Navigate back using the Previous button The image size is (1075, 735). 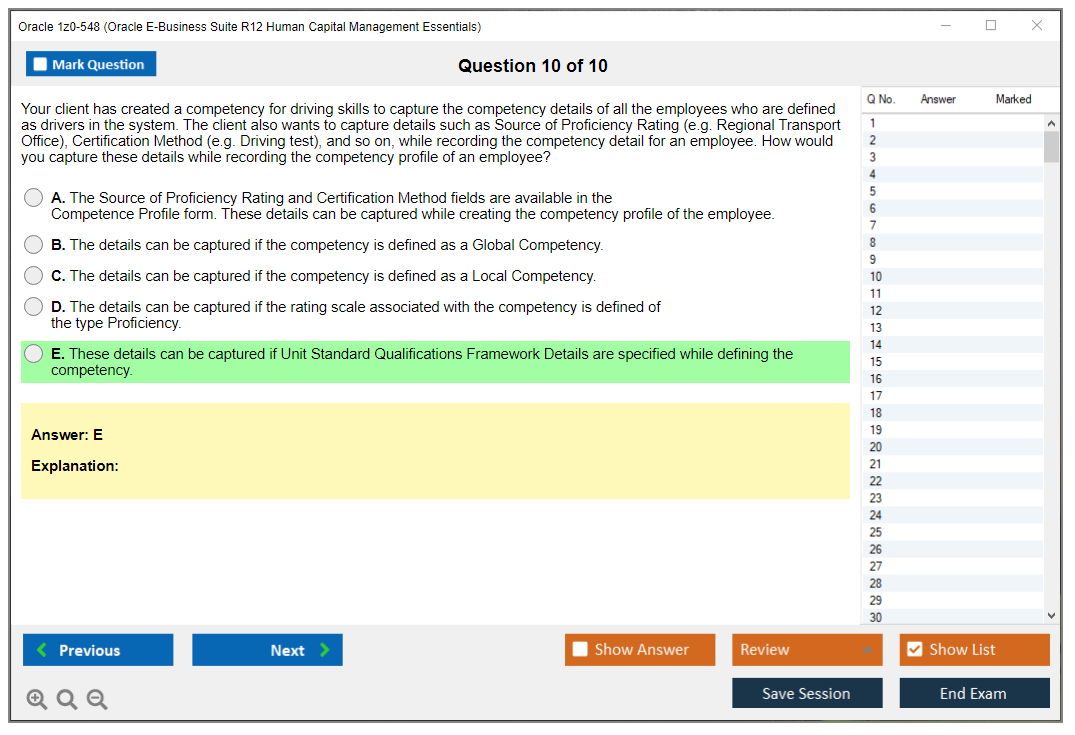pyautogui.click(x=97, y=649)
